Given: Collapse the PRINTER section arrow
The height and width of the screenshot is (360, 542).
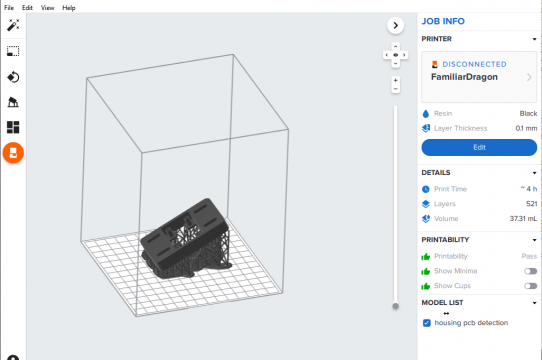Looking at the screenshot, I should [x=534, y=39].
